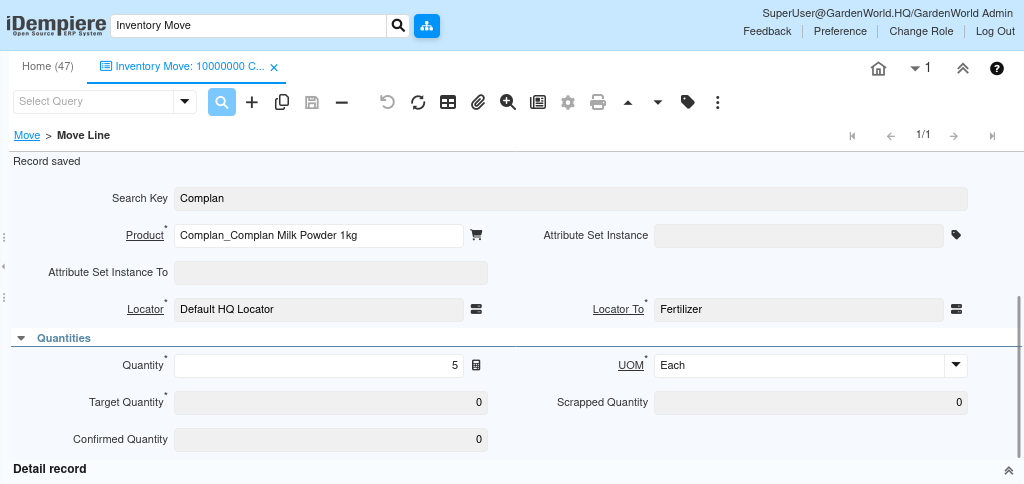Screen dimensions: 1024x484
Task: Click the Zoom Across icon
Action: [x=508, y=102]
